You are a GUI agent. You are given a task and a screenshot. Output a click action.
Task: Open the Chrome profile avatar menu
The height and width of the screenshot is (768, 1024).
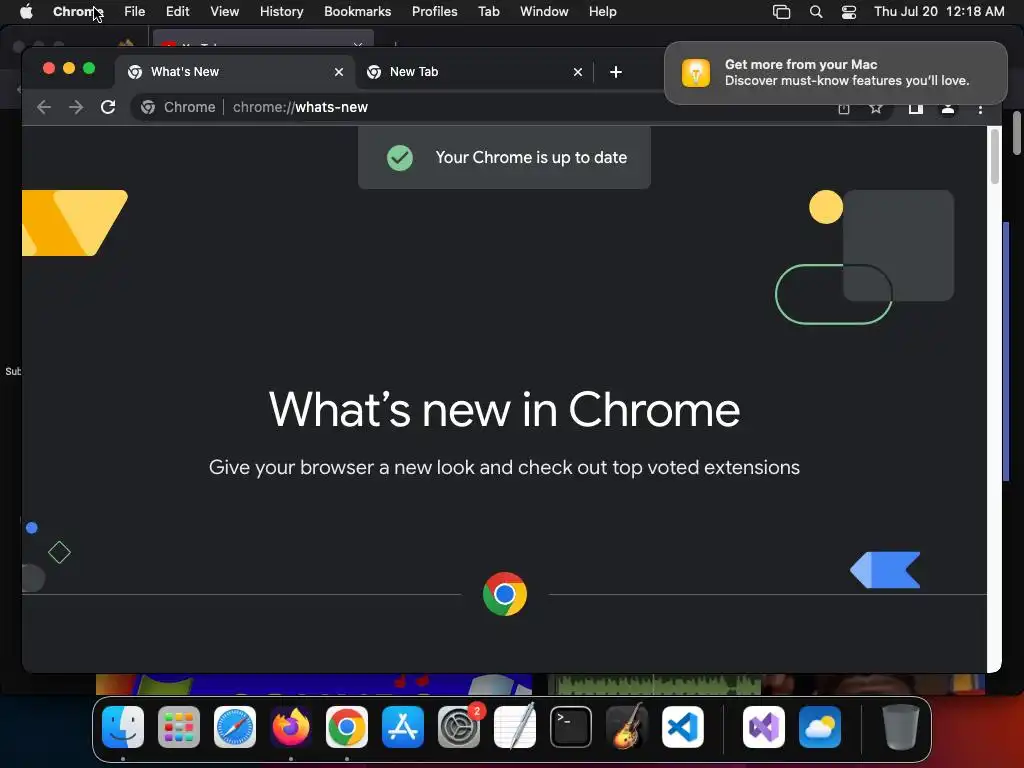point(948,108)
